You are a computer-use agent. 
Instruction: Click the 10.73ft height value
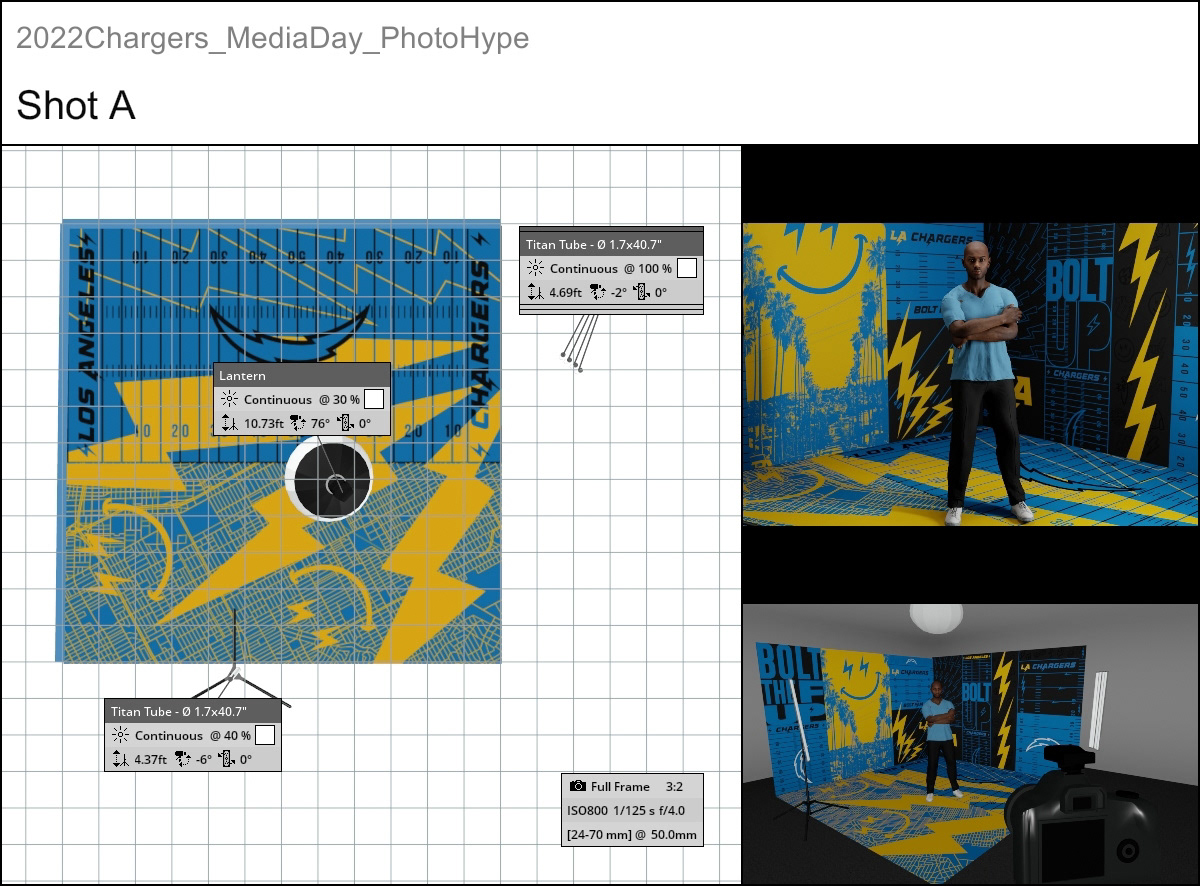click(x=264, y=424)
